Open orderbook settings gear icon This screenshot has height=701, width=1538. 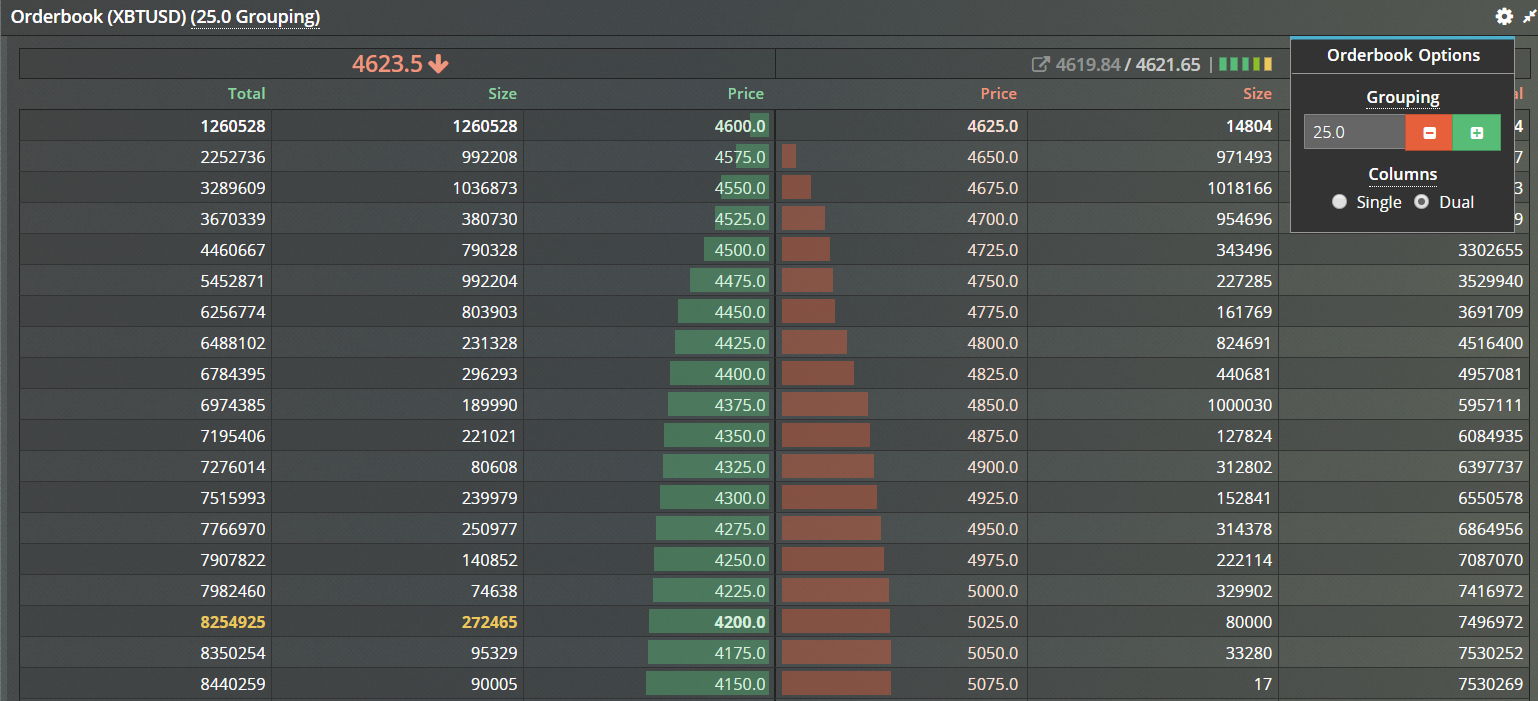click(1504, 17)
